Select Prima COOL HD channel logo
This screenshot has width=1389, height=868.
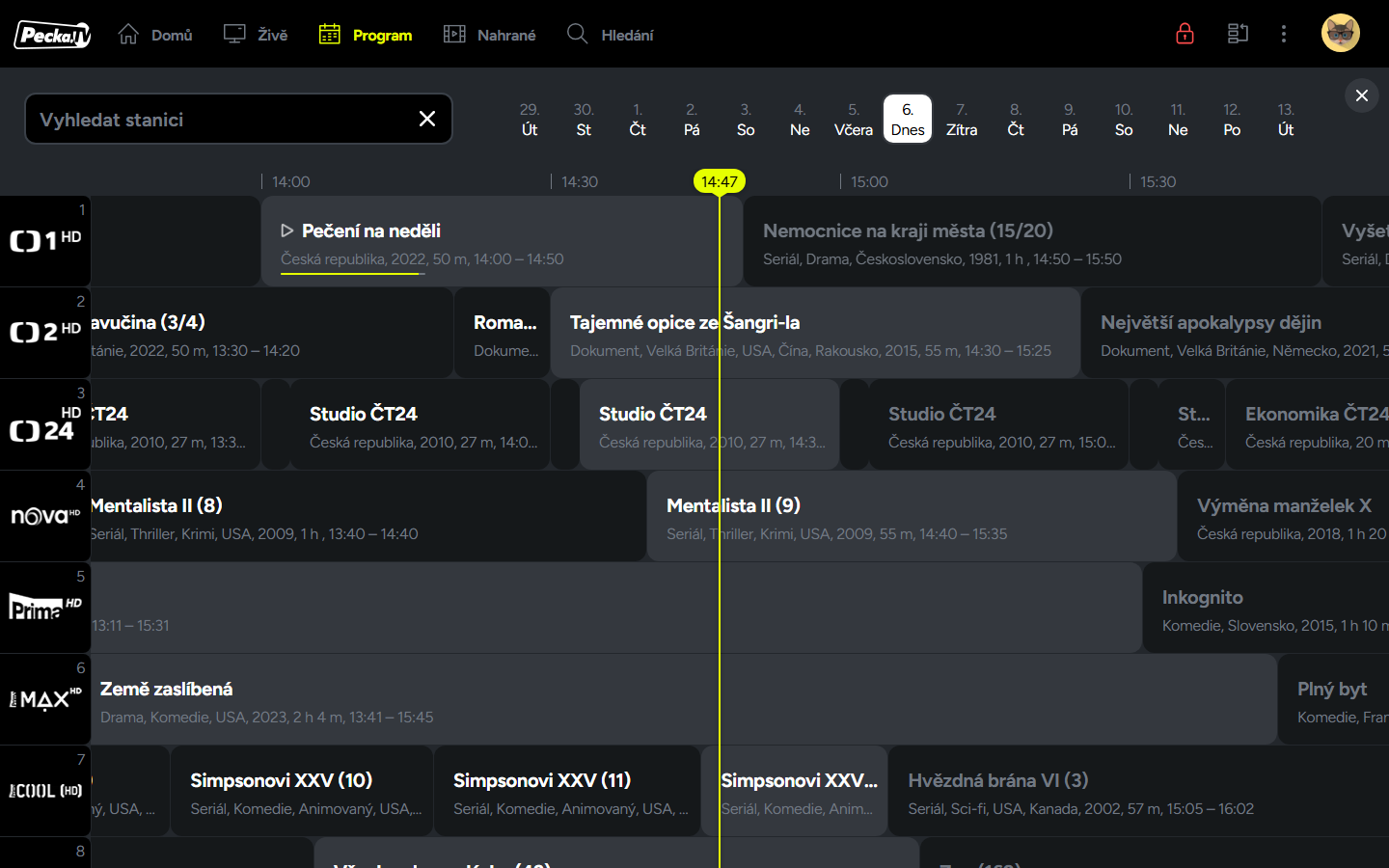pos(45,791)
